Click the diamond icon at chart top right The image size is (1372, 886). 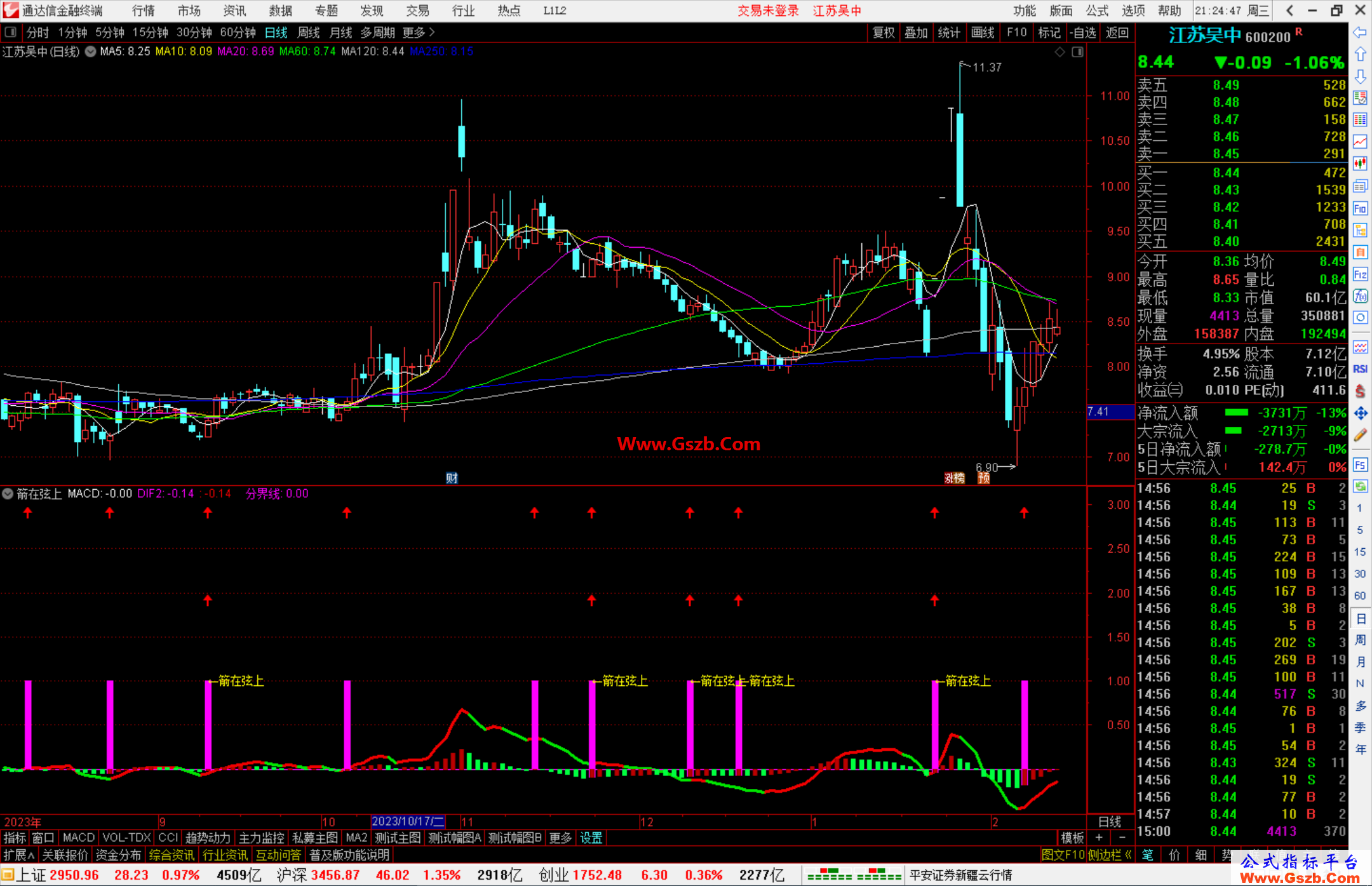[1059, 52]
